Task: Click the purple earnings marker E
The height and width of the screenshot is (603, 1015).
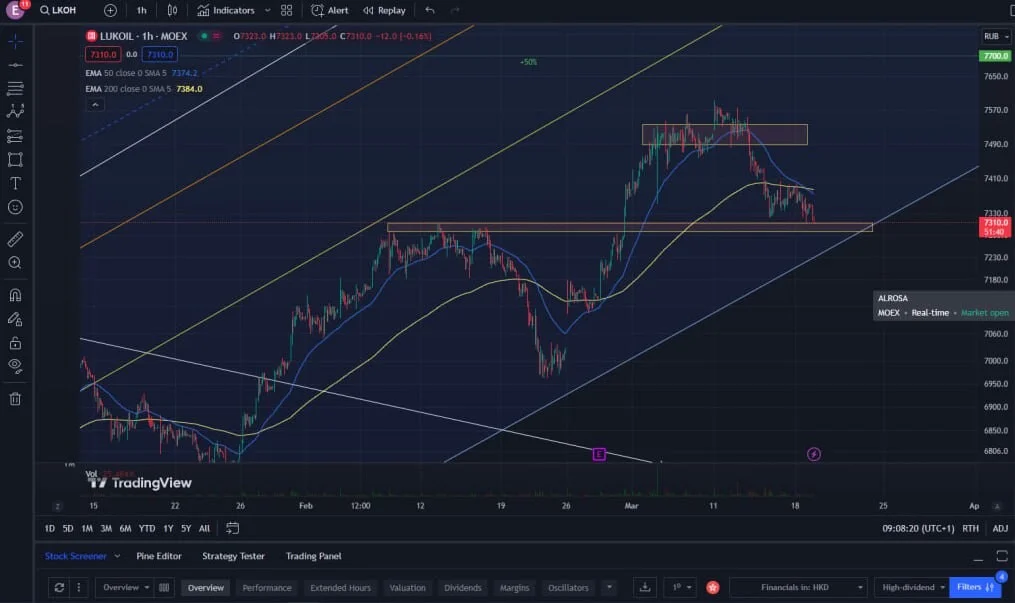Action: (599, 454)
